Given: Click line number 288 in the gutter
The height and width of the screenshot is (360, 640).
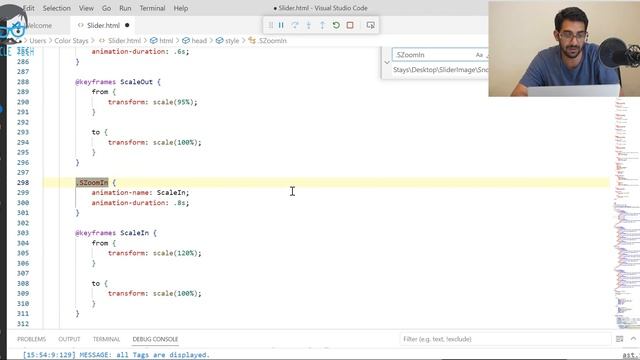Looking at the screenshot, I should coord(23,82).
